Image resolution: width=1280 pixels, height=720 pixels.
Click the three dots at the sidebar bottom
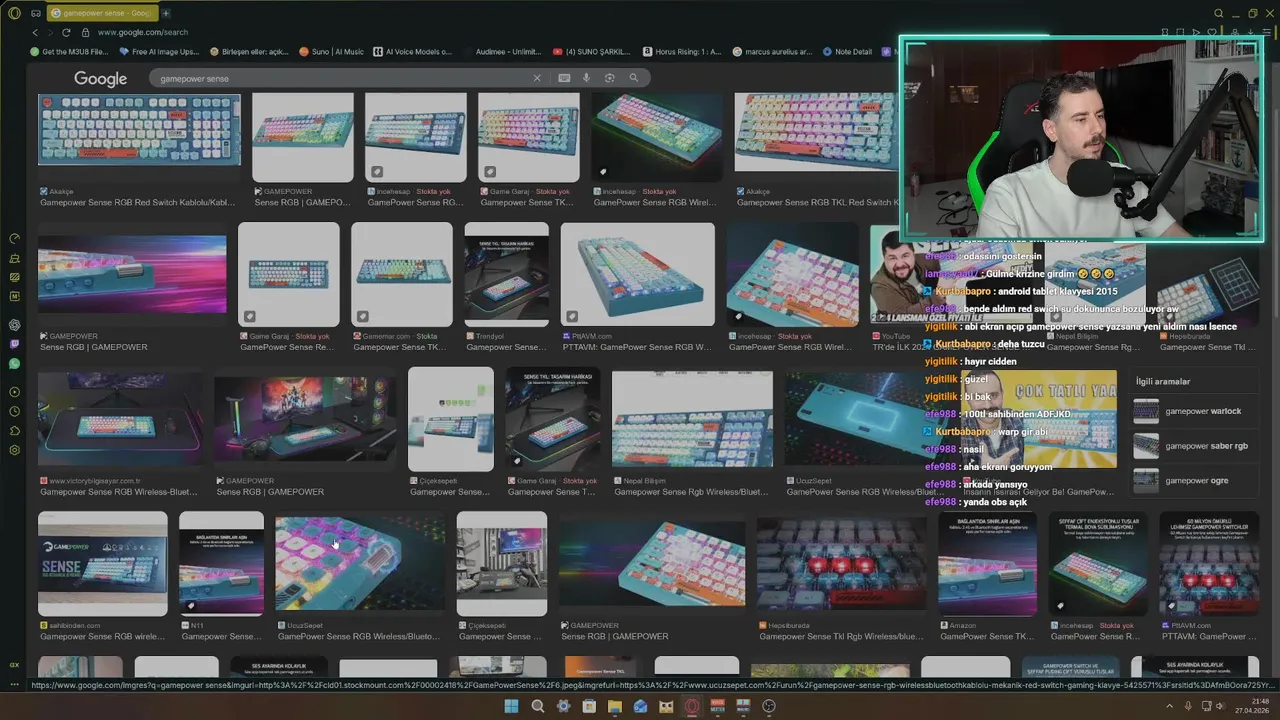click(14, 685)
